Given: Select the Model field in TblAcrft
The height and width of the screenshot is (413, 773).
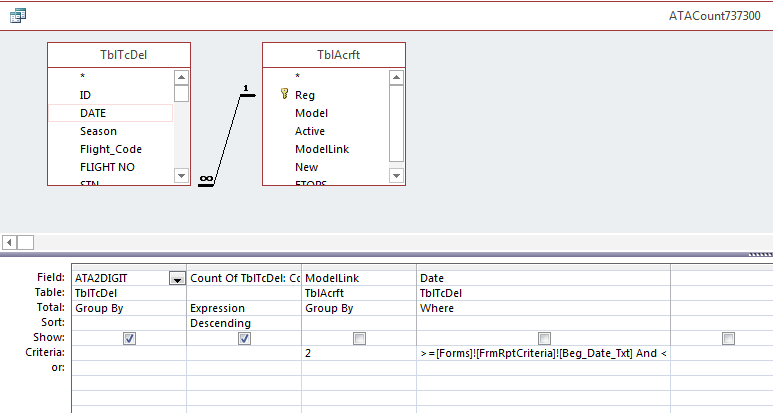Looking at the screenshot, I should point(325,113).
